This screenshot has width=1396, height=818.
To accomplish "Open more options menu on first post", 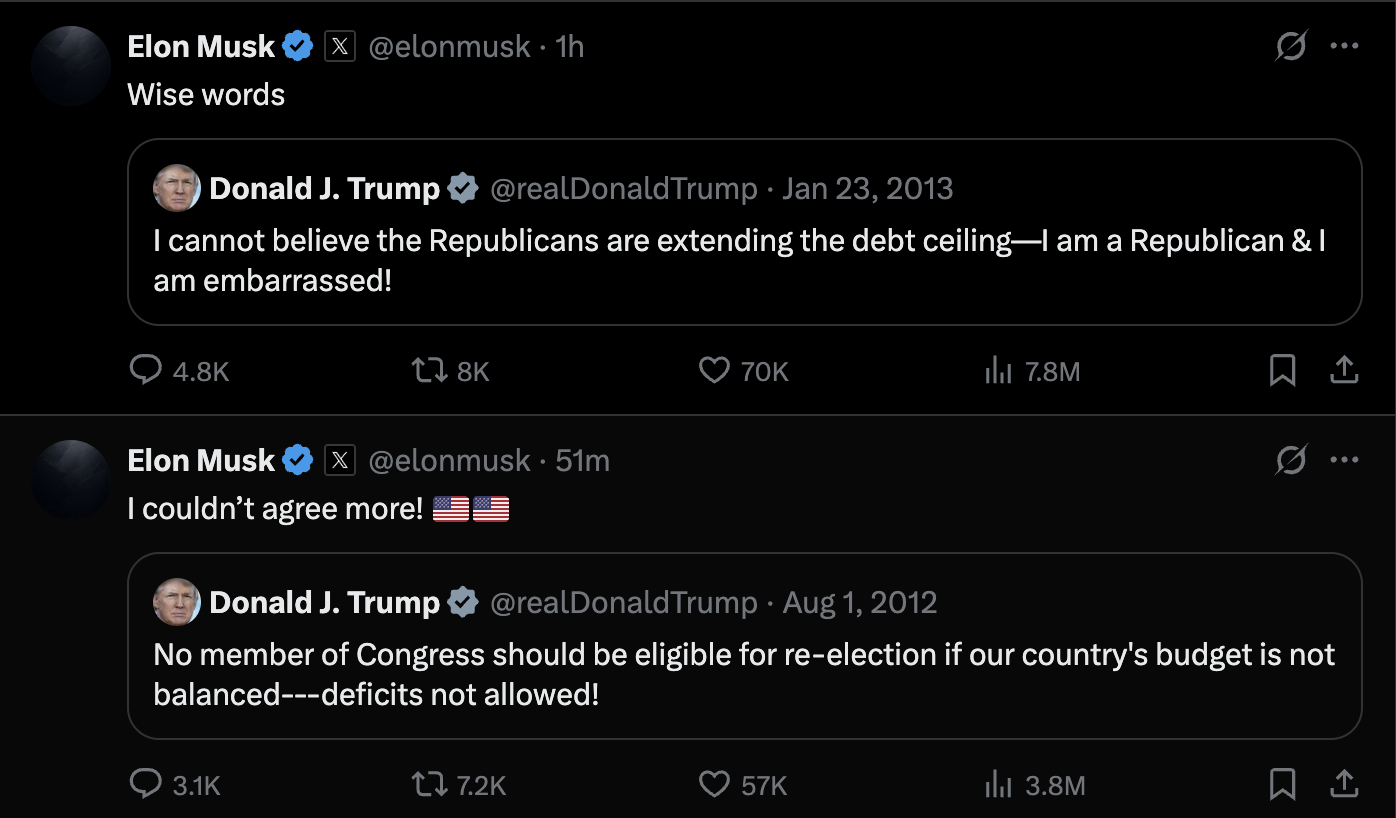I will coord(1344,46).
